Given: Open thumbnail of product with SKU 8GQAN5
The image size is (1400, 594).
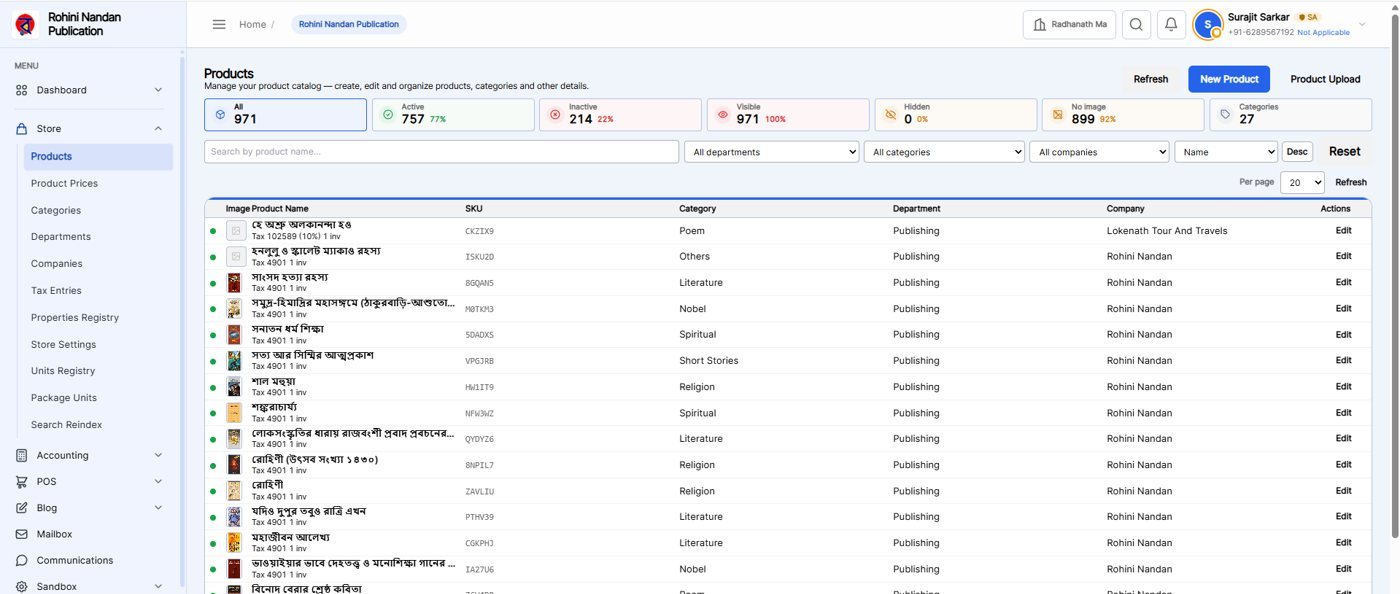Looking at the screenshot, I should click(235, 283).
